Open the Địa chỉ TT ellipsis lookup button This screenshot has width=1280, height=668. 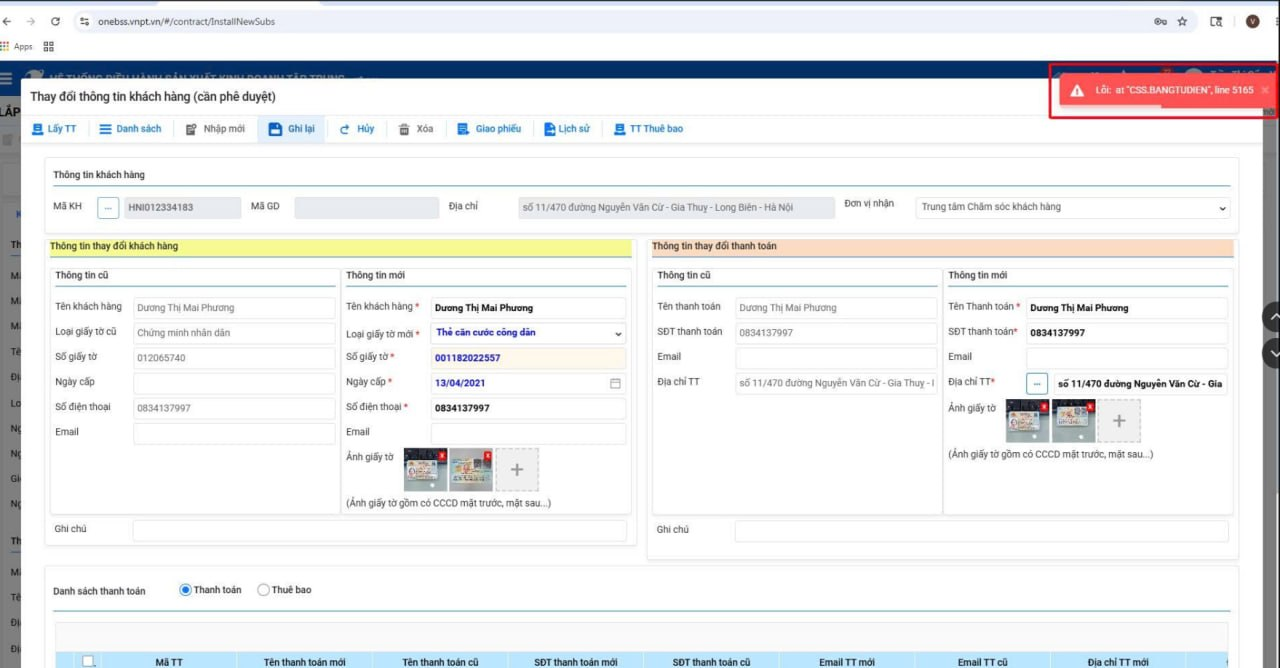pyautogui.click(x=1037, y=383)
